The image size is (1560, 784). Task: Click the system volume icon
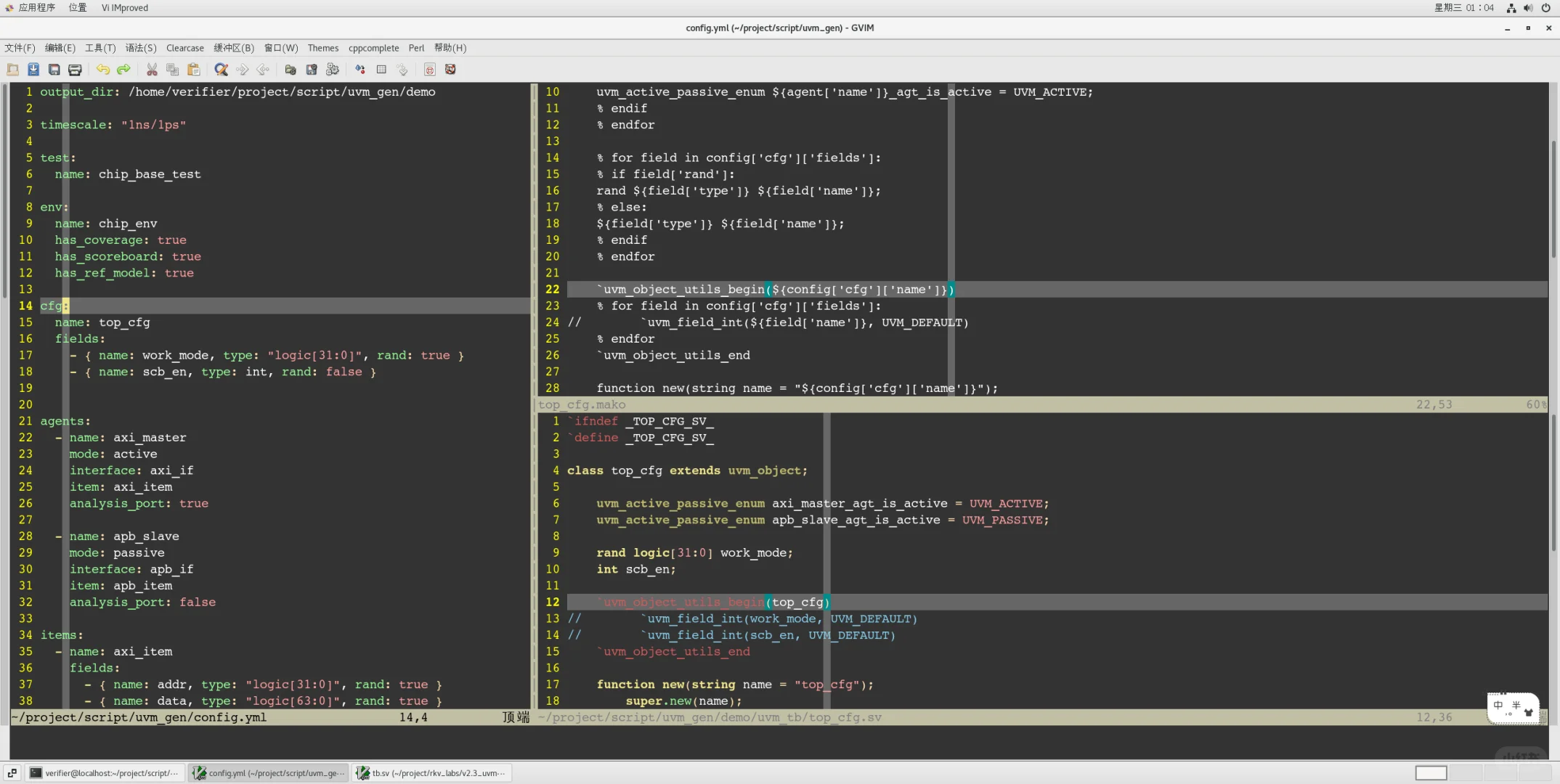point(1528,8)
